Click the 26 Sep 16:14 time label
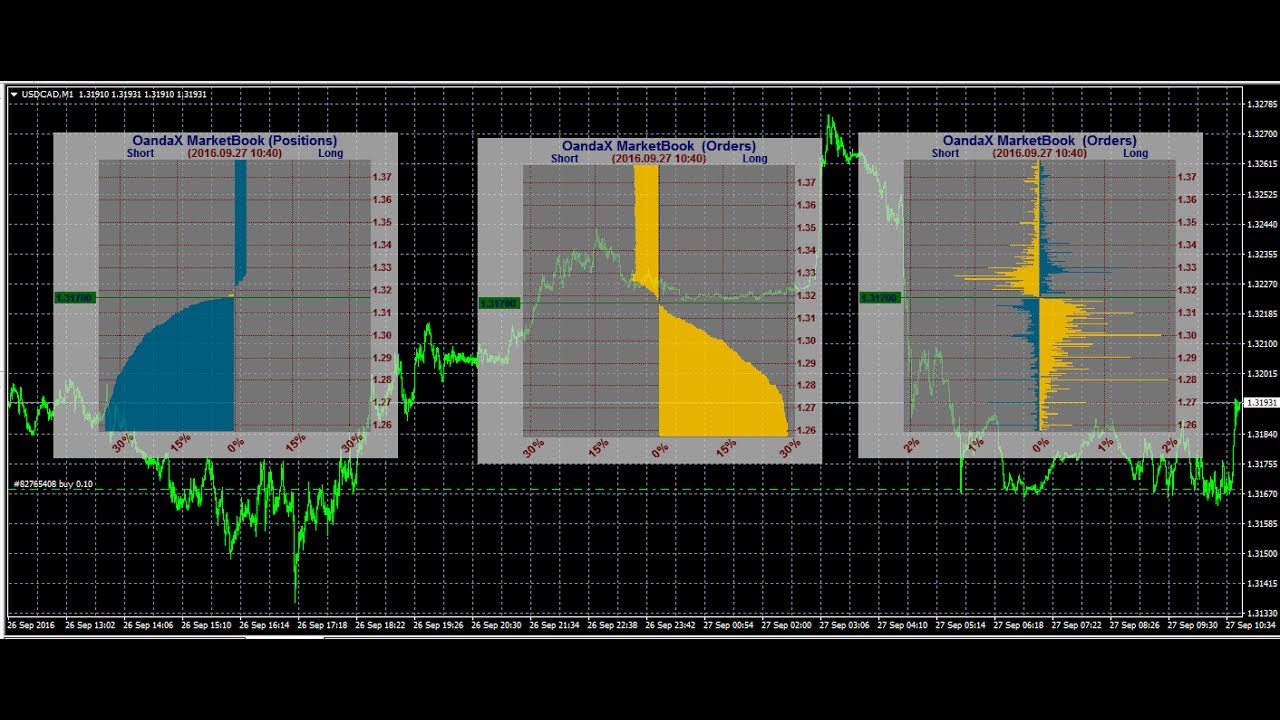 [x=264, y=625]
